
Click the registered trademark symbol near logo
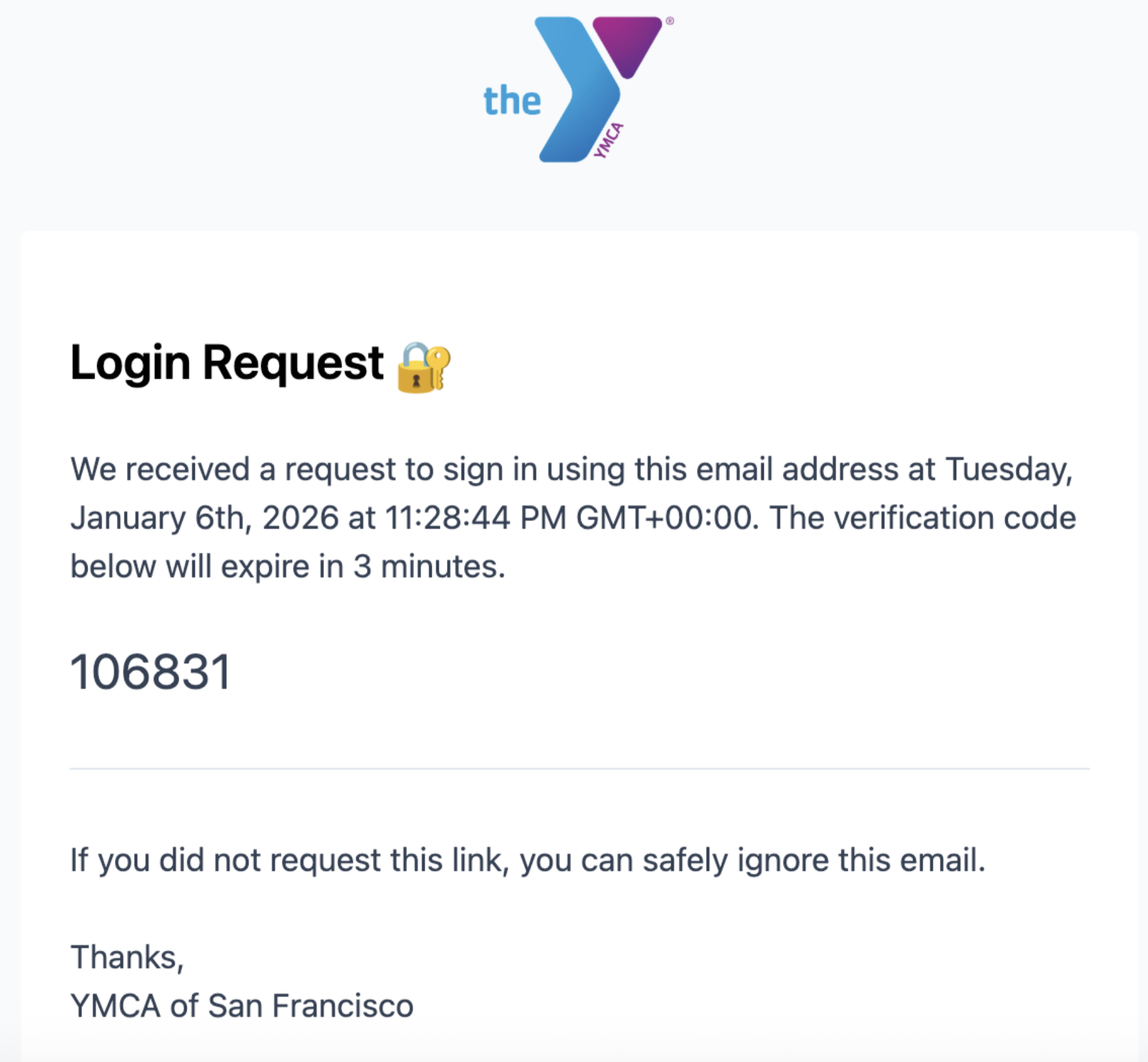pos(670,21)
